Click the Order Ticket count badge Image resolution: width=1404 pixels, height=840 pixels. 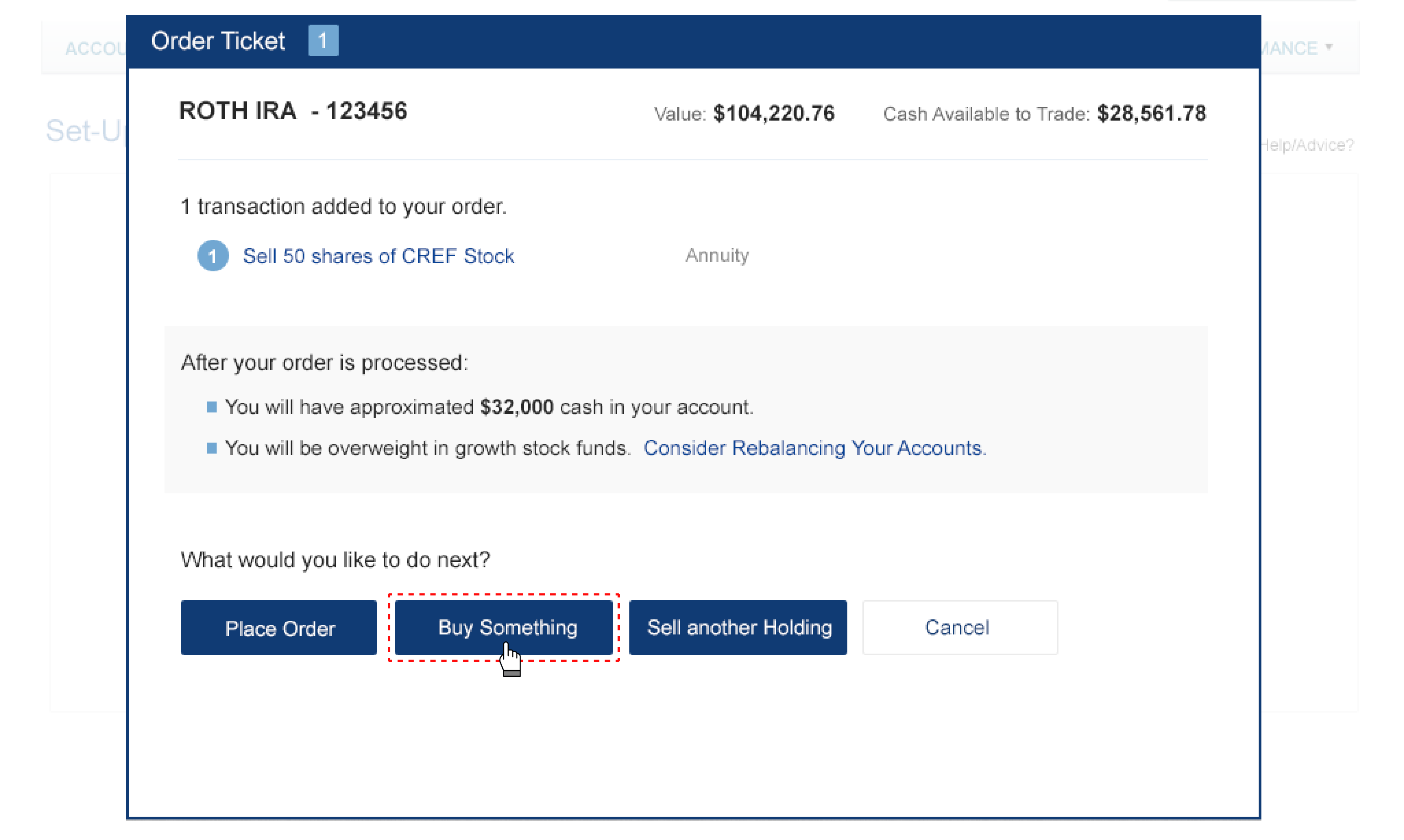tap(323, 41)
